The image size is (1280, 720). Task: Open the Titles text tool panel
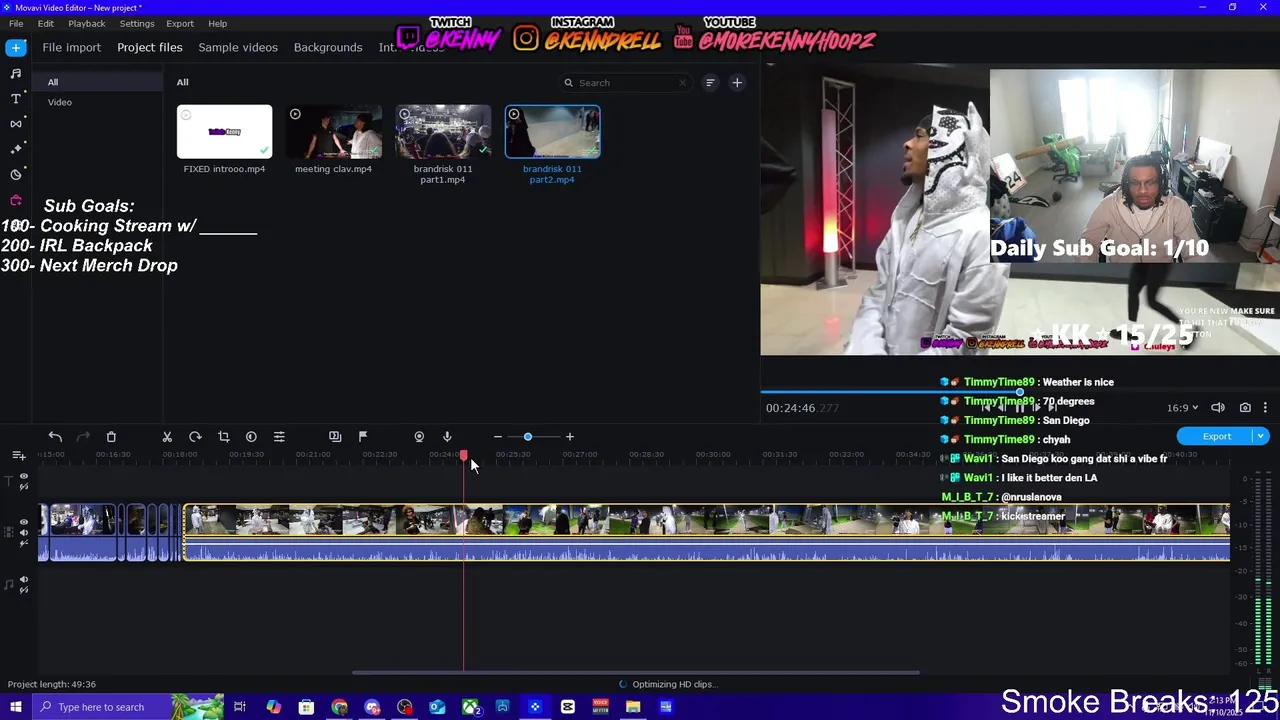pyautogui.click(x=16, y=98)
